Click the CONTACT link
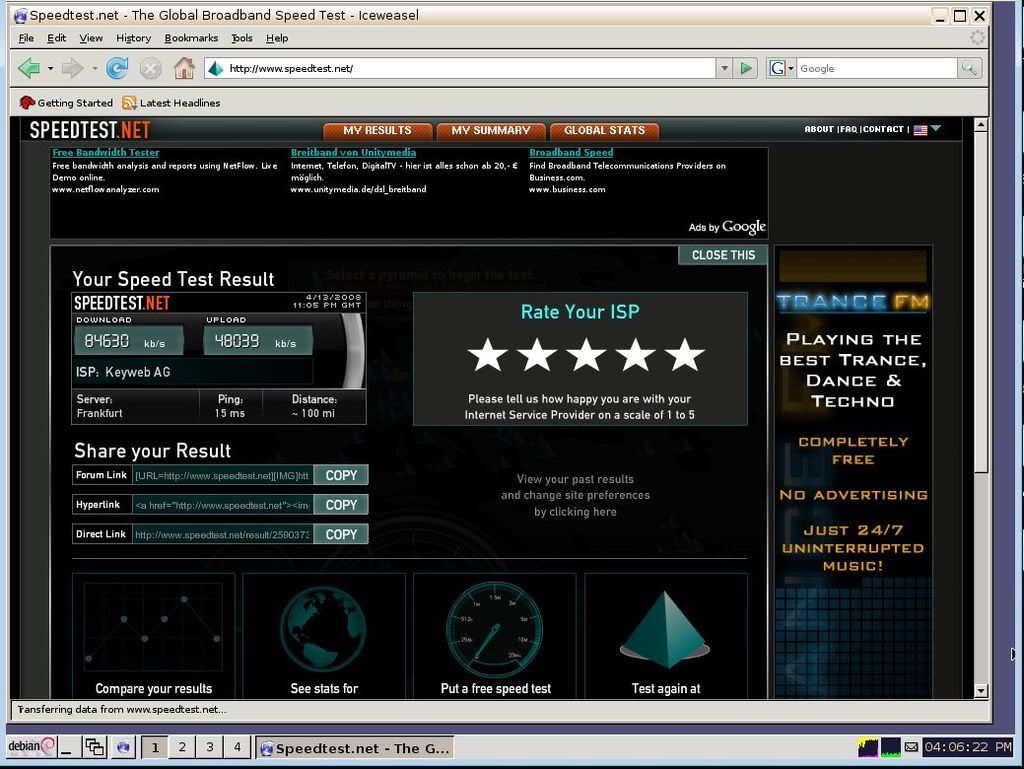This screenshot has width=1024, height=769. click(x=883, y=129)
